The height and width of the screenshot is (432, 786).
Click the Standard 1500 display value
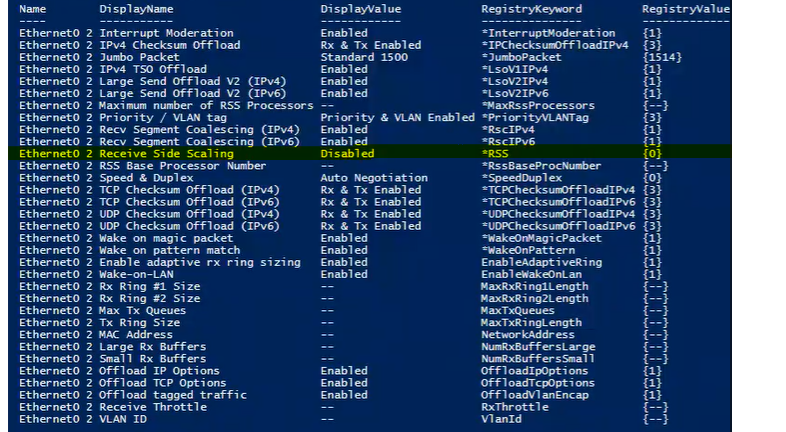tap(364, 57)
